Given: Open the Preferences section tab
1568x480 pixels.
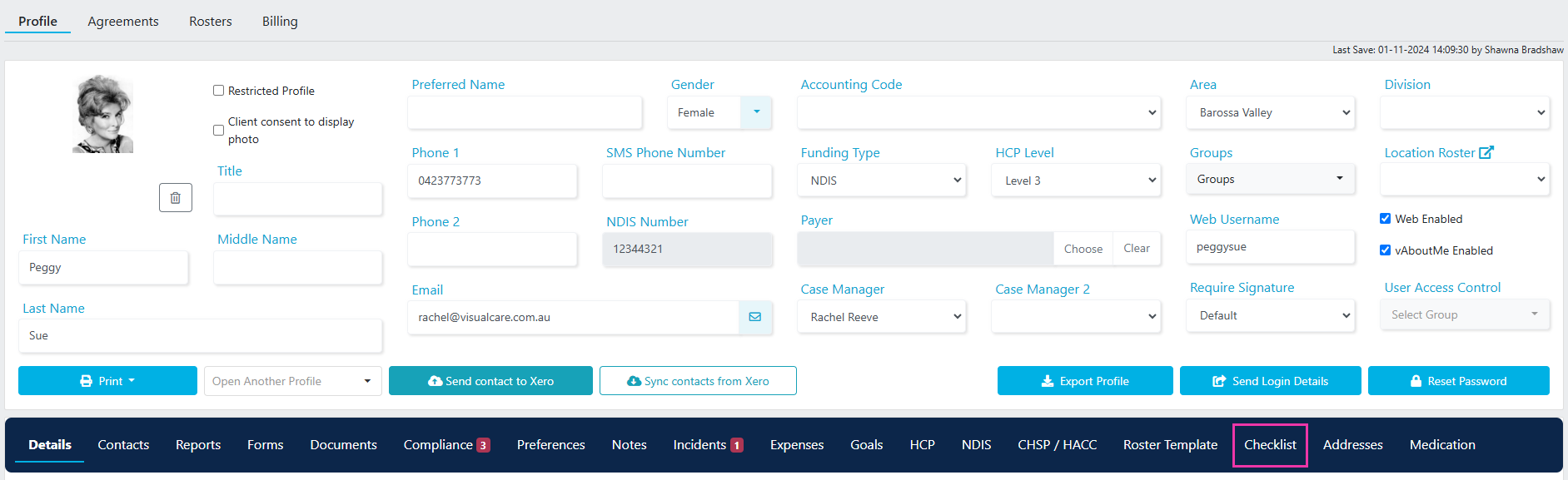Looking at the screenshot, I should [551, 445].
